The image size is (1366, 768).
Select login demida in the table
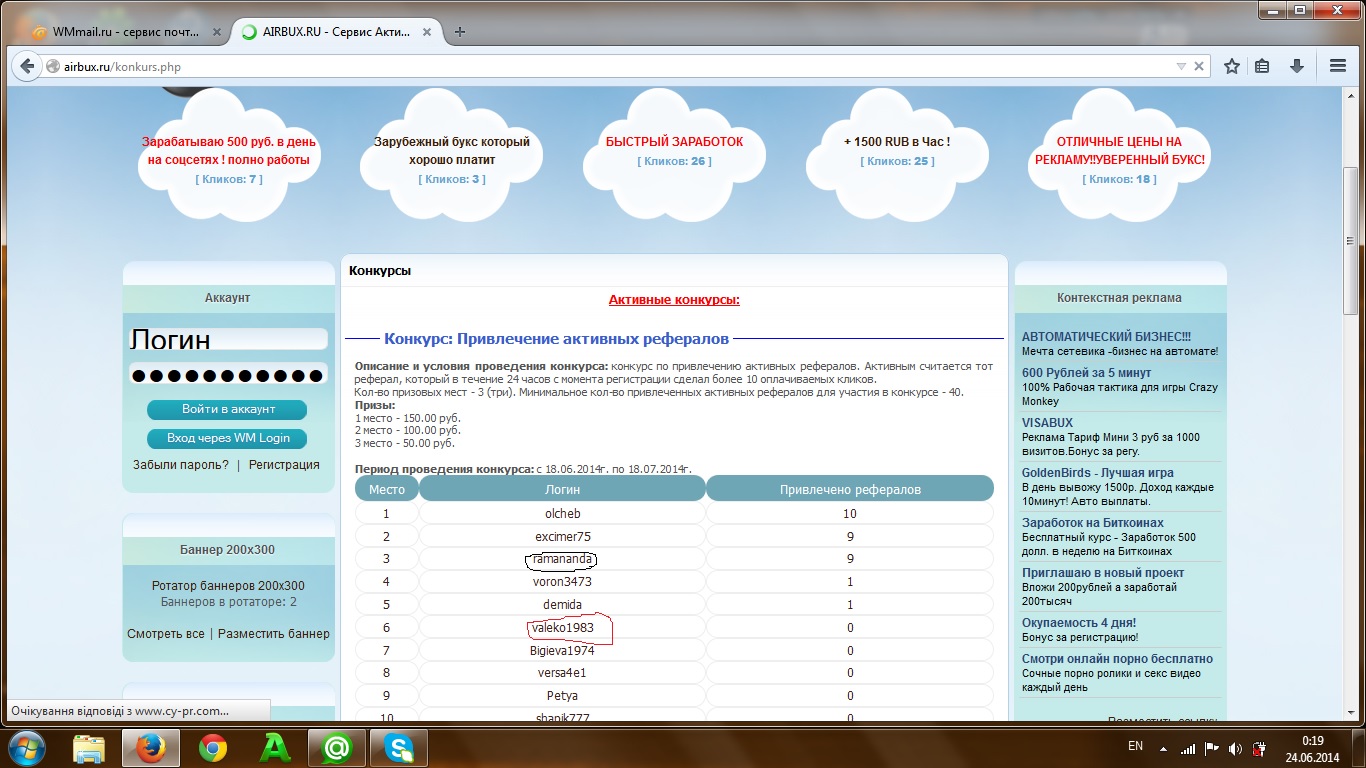(x=562, y=605)
